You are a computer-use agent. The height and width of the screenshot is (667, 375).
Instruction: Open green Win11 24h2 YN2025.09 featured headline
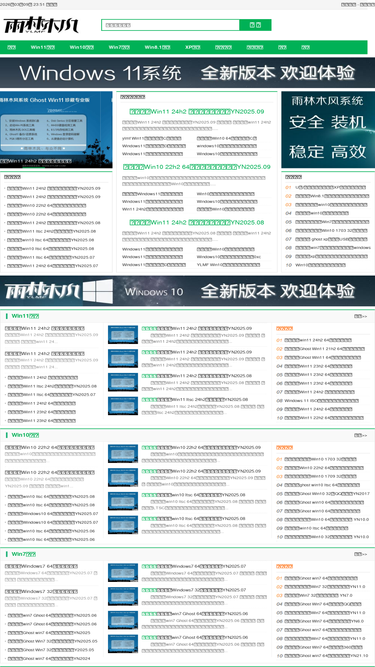pos(196,112)
